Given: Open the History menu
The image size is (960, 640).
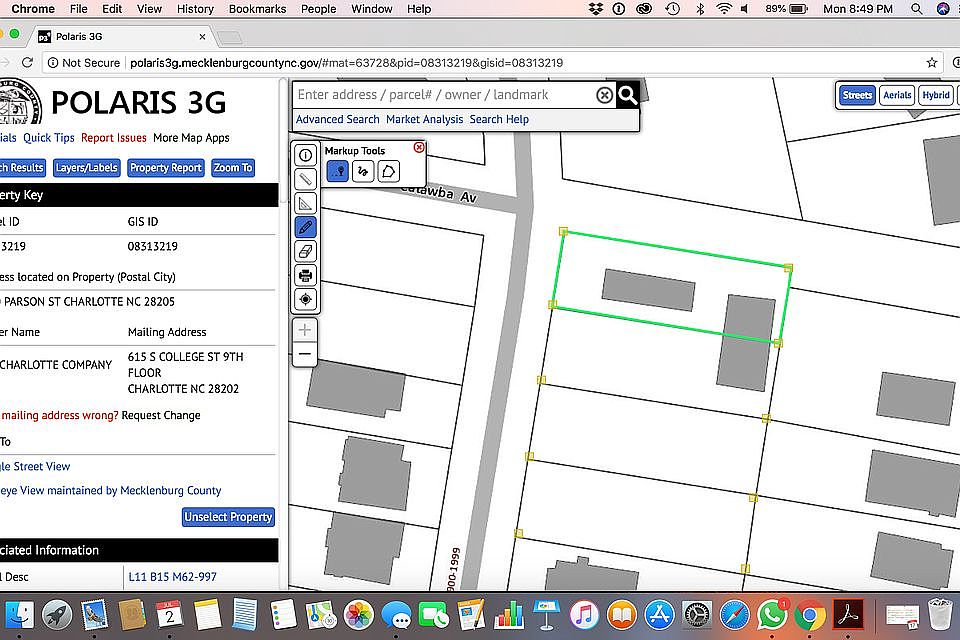Looking at the screenshot, I should tap(195, 9).
